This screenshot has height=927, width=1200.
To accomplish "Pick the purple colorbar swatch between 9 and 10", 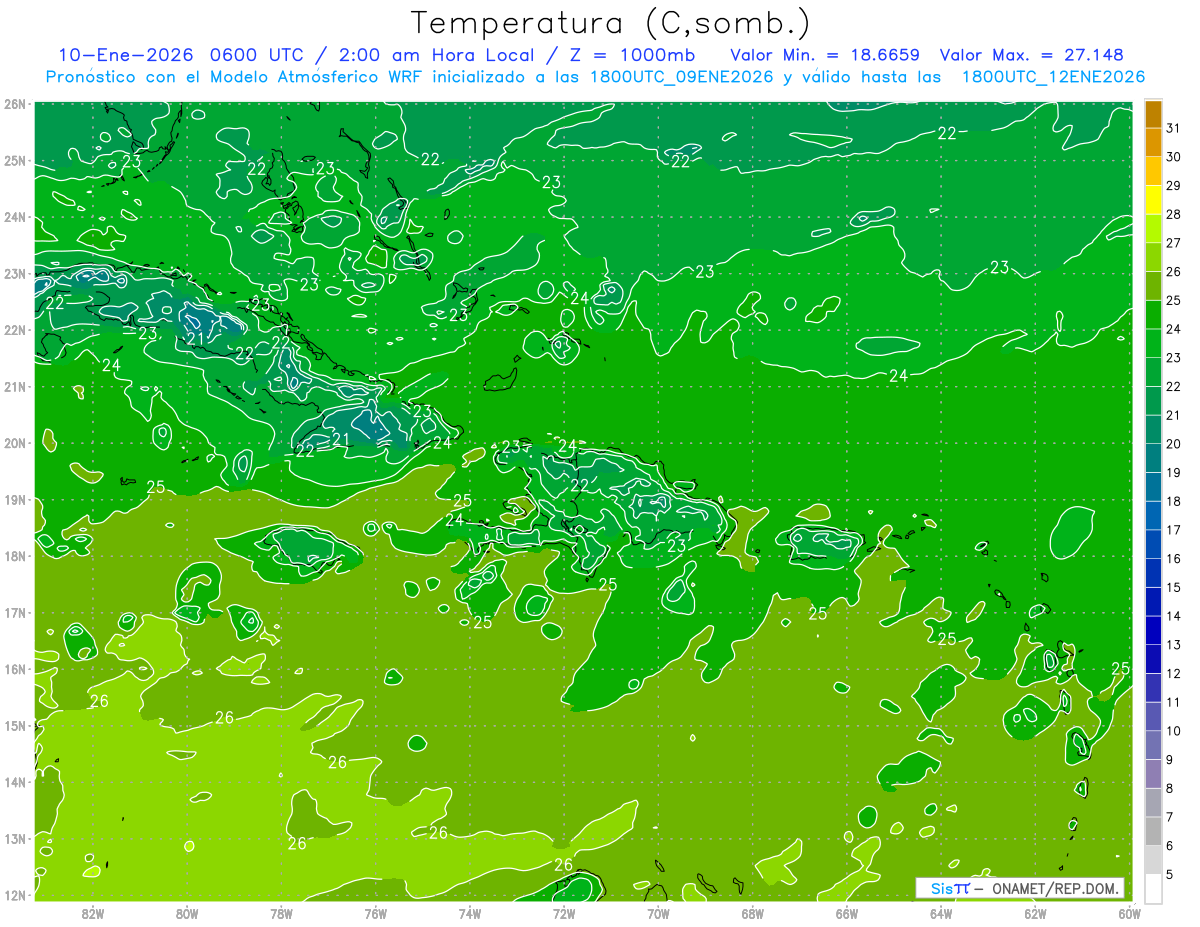I will (x=1153, y=745).
